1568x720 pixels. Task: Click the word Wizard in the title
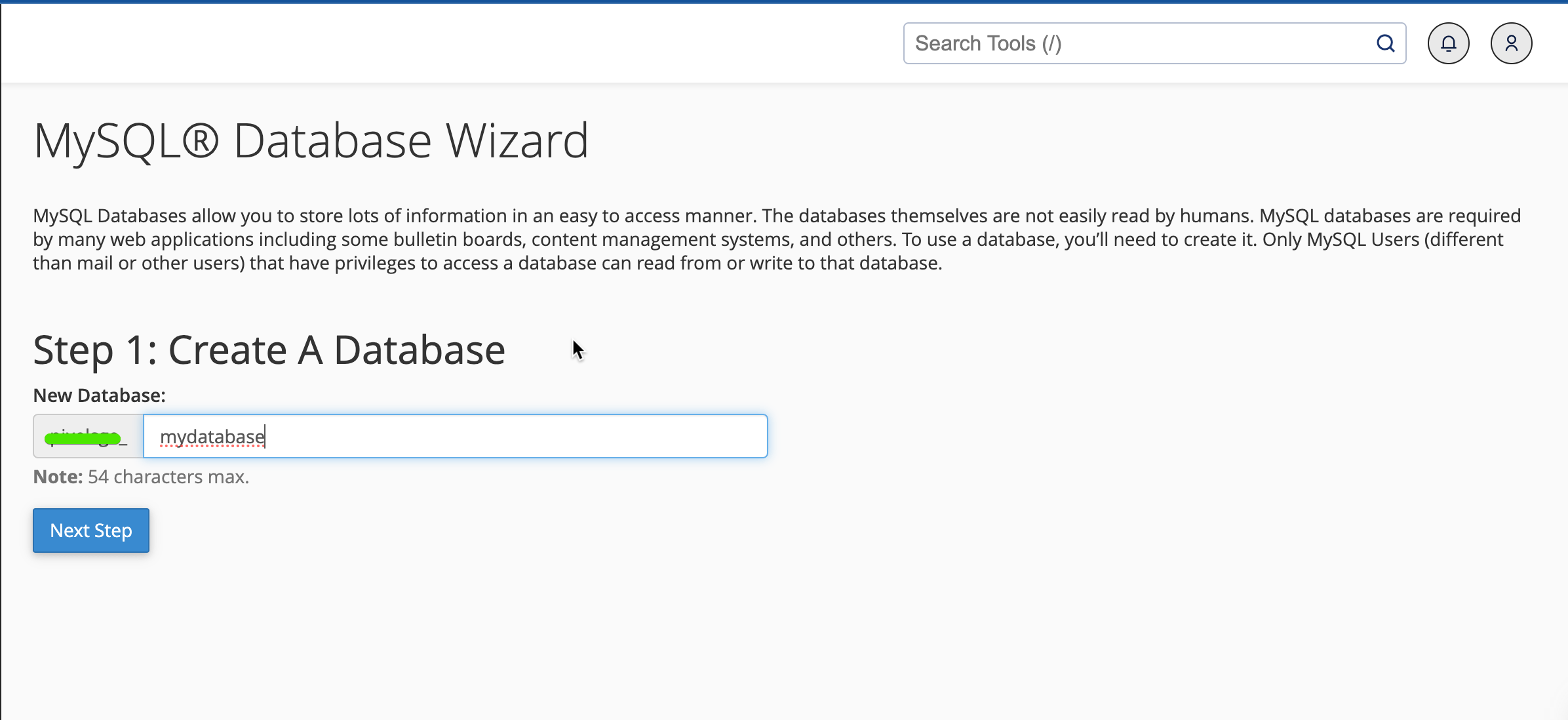pos(517,140)
